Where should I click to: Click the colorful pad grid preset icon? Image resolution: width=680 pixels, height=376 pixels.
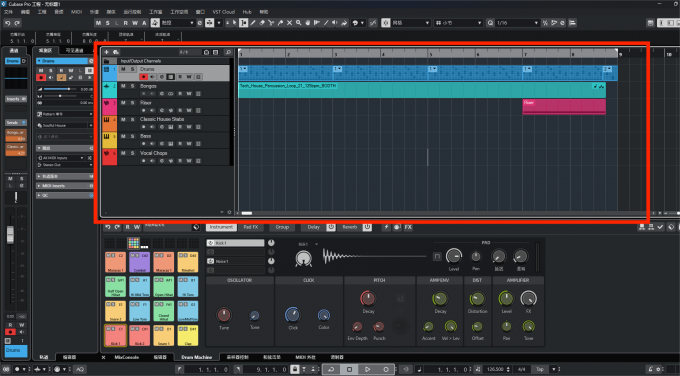pyautogui.click(x=134, y=243)
